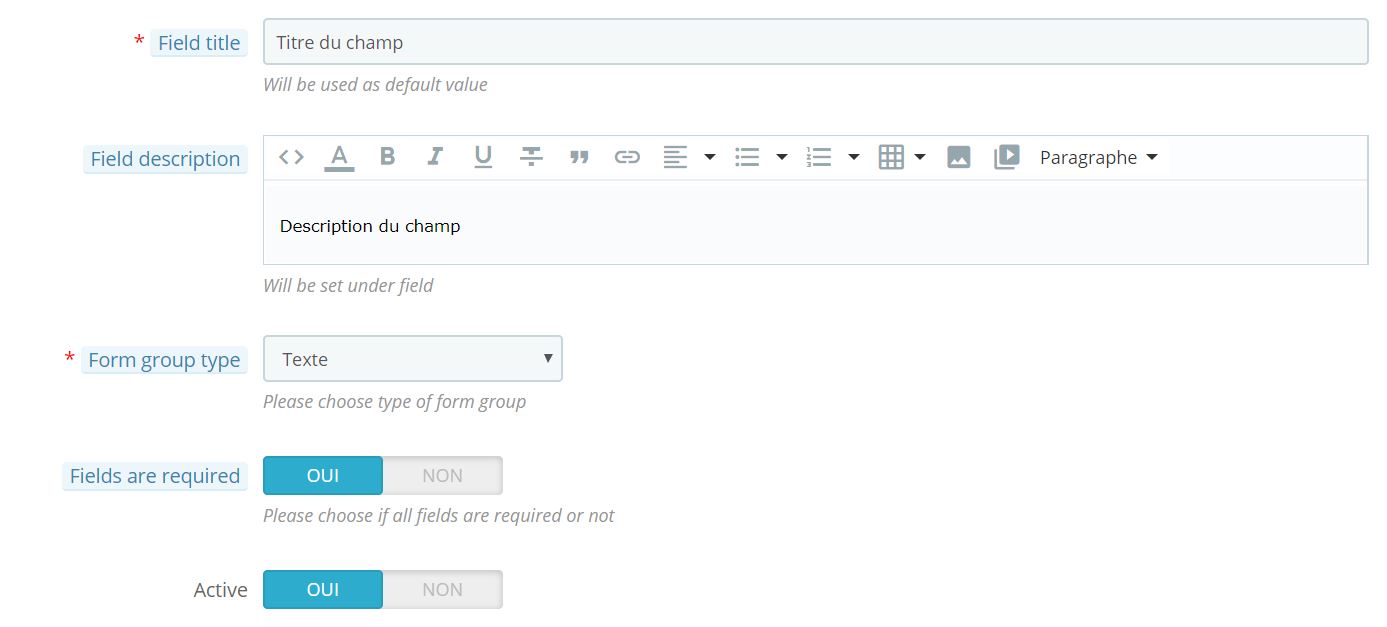Embed a video in the field description
This screenshot has width=1387, height=627.
1007,156
